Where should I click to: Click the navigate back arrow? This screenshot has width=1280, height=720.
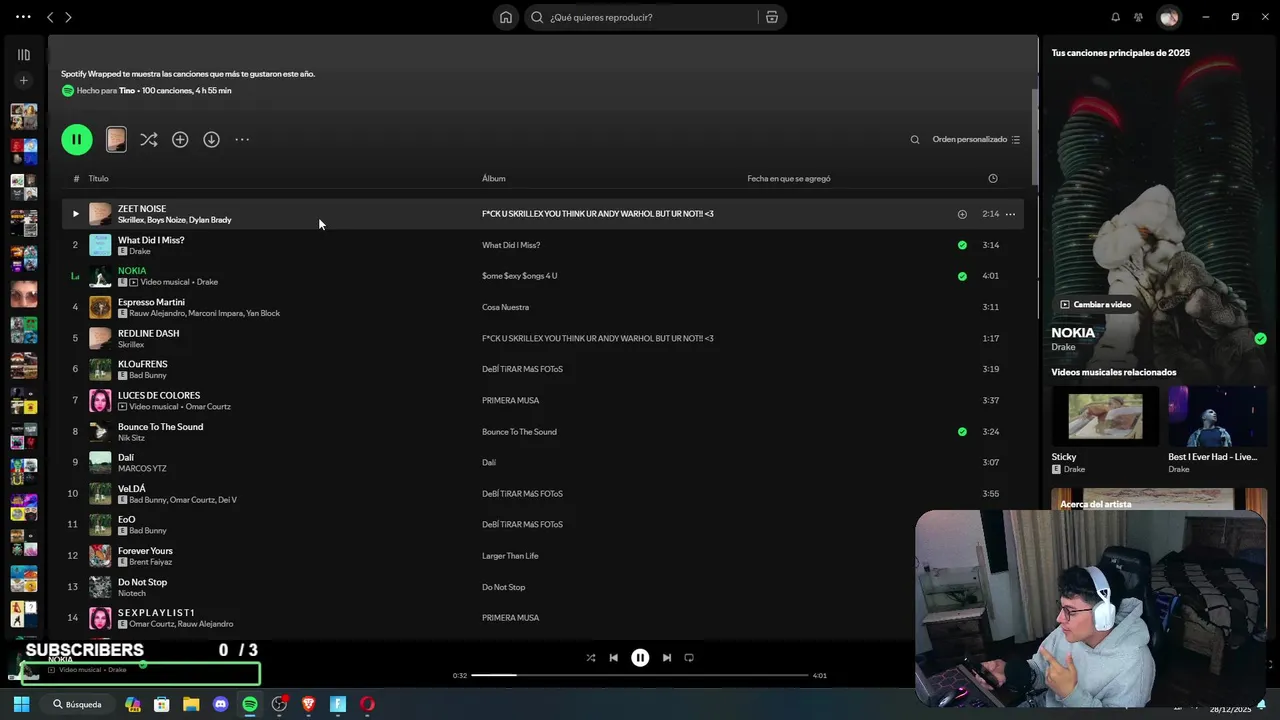(50, 17)
